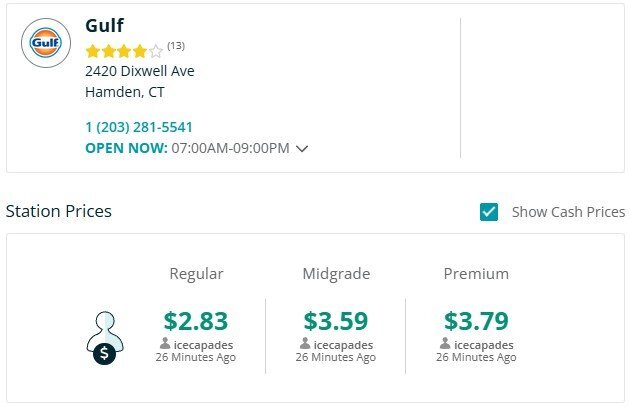
Task: Click the (13) reviews count
Action: 176,46
